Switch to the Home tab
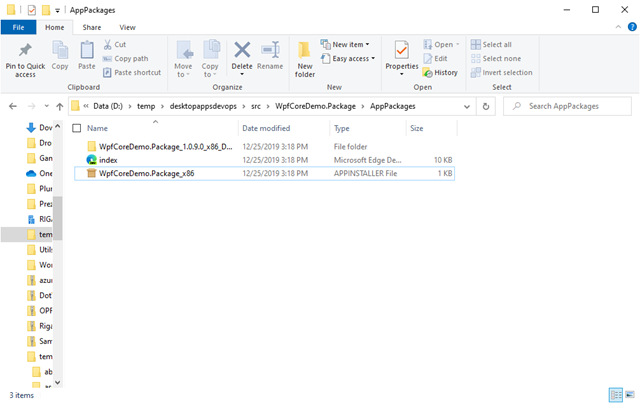The height and width of the screenshot is (403, 640). (55, 27)
